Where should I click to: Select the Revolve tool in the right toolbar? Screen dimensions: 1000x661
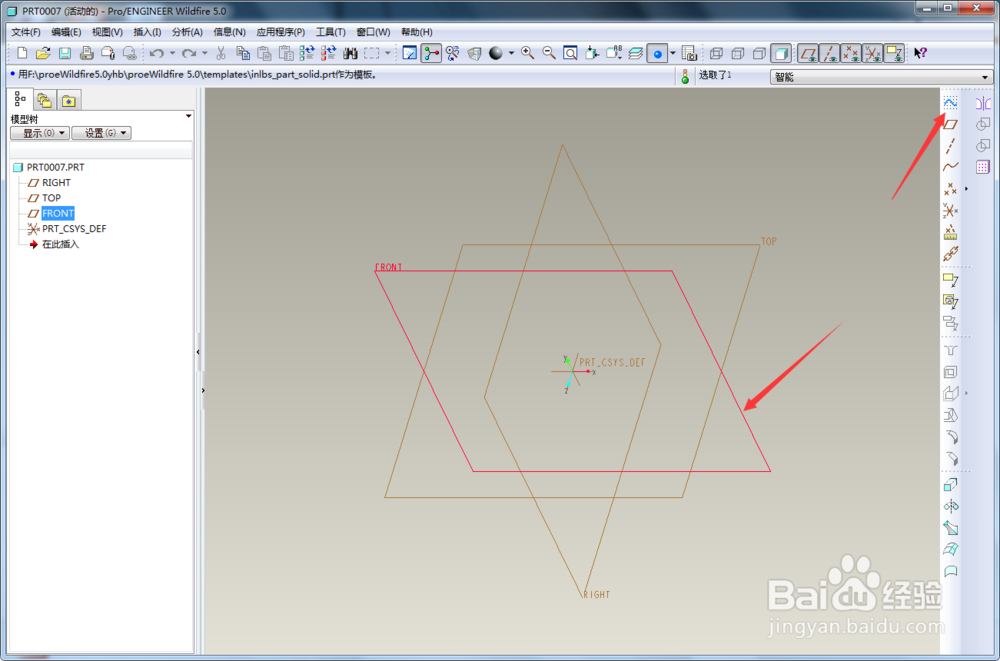pyautogui.click(x=950, y=507)
